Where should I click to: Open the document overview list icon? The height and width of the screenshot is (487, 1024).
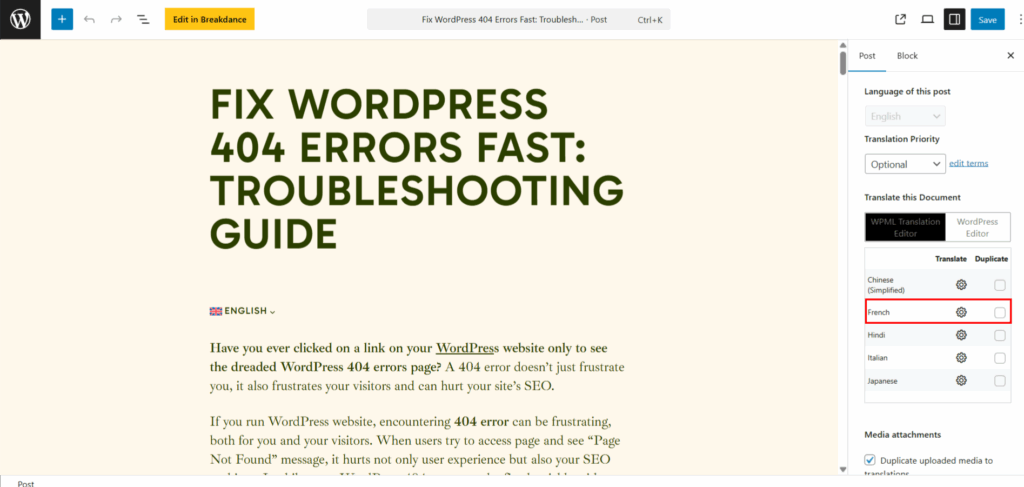(x=143, y=19)
